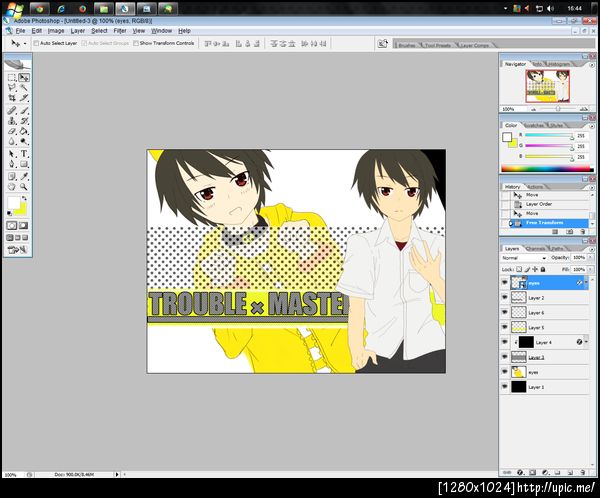
Task: Open the Filter menu
Action: point(120,31)
